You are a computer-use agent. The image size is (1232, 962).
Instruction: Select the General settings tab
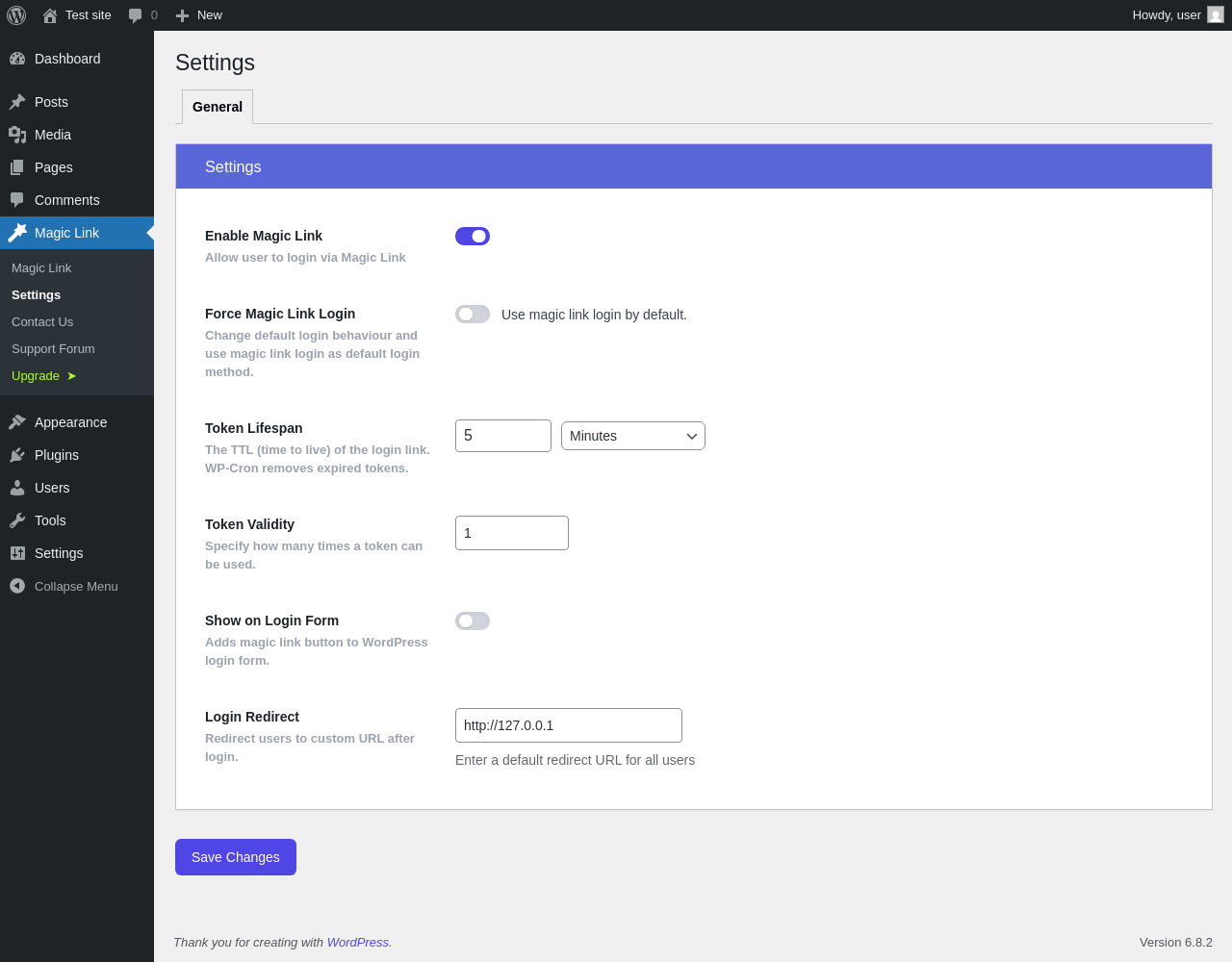[218, 107]
